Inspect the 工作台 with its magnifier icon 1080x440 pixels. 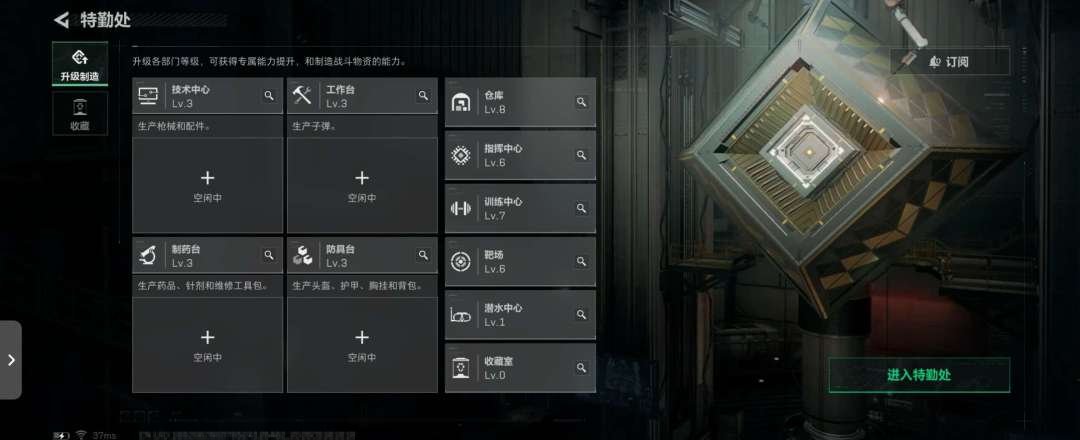click(x=423, y=96)
